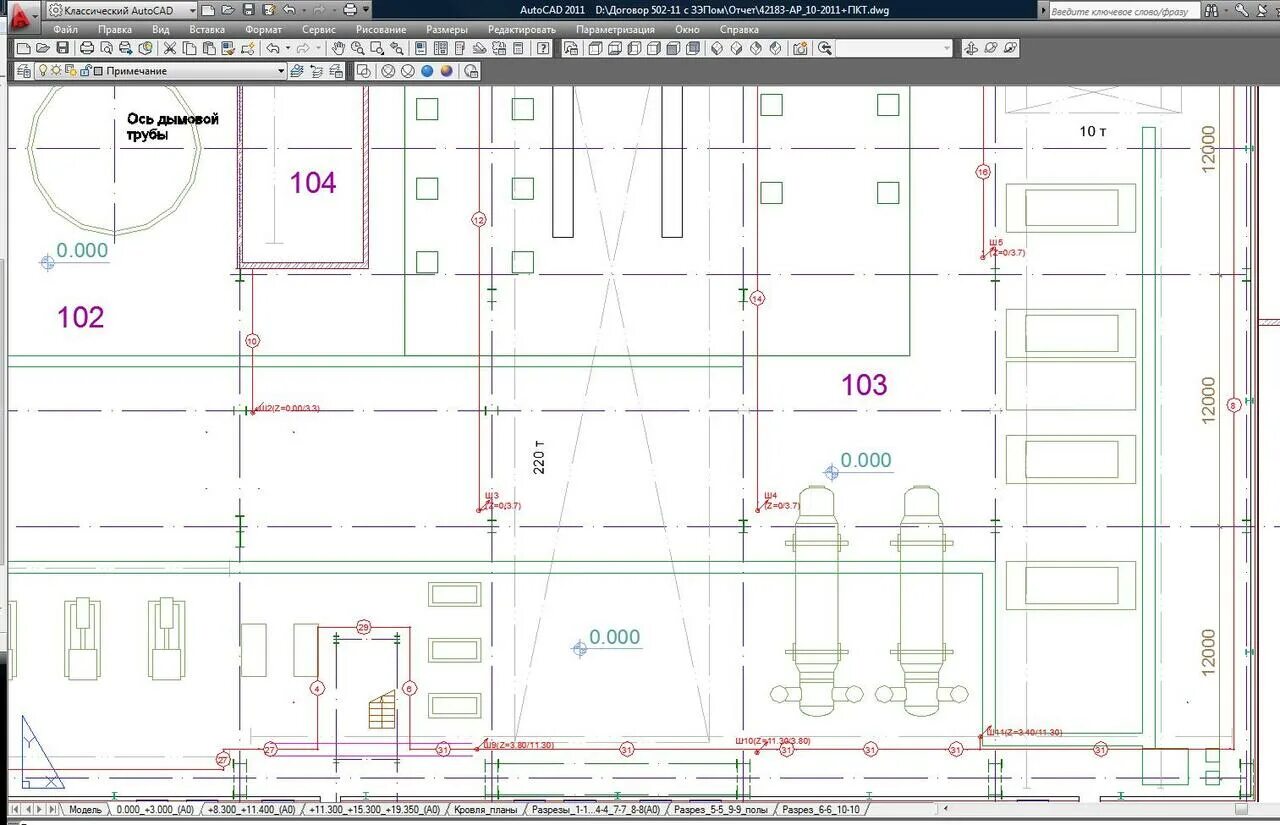Select the Pan hand tool

tap(338, 48)
